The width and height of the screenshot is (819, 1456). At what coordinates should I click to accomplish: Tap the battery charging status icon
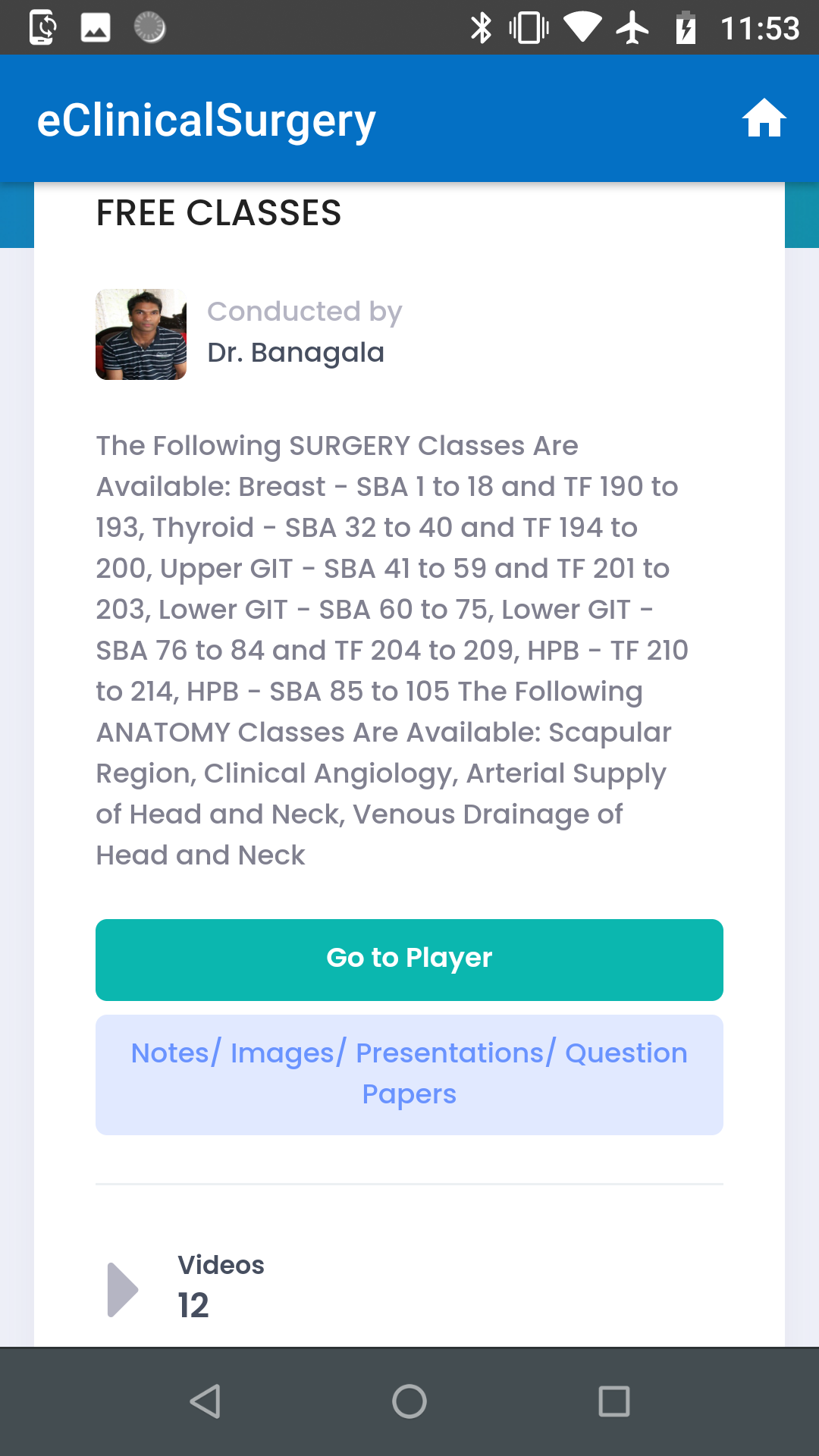point(686,28)
